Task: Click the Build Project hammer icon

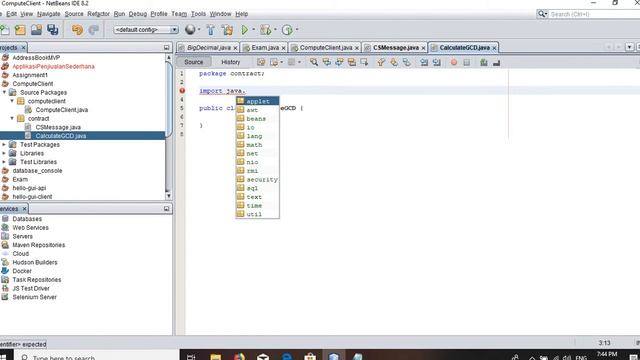Action: 211,30
